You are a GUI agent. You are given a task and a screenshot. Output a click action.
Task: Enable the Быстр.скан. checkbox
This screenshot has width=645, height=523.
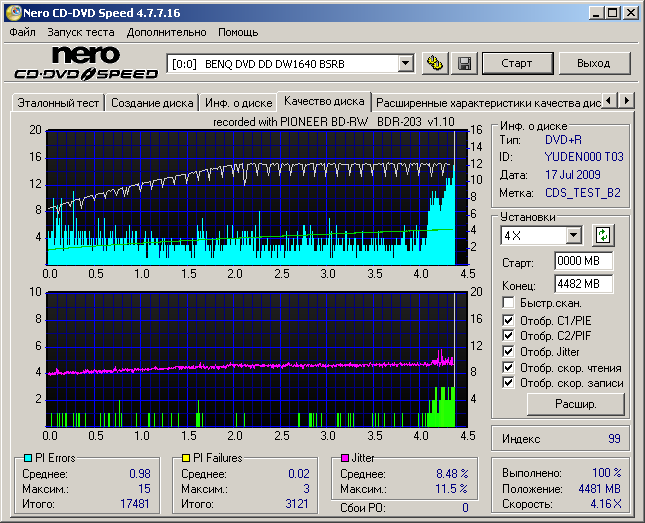coord(510,302)
